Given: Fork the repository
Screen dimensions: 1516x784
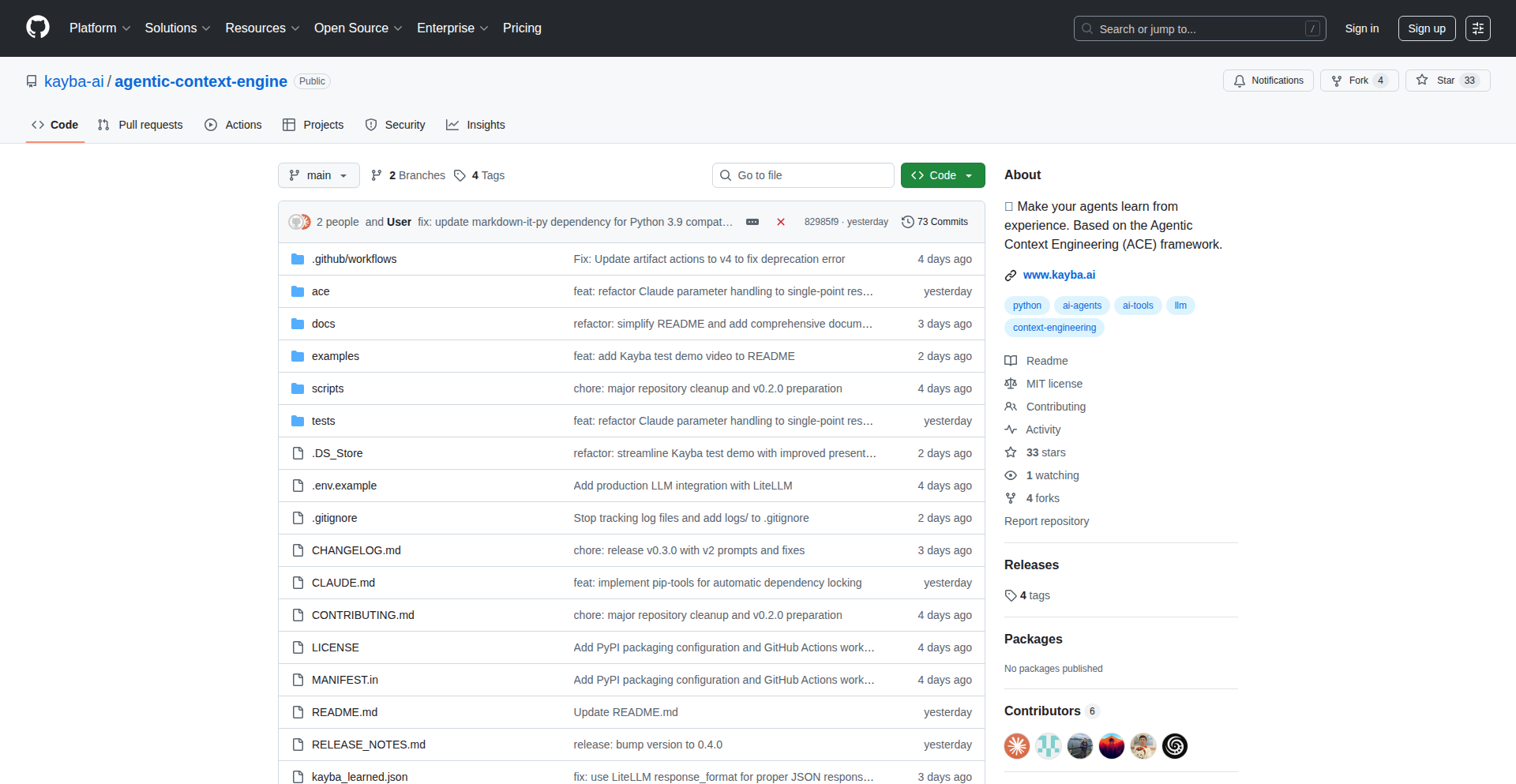Looking at the screenshot, I should pyautogui.click(x=1359, y=81).
